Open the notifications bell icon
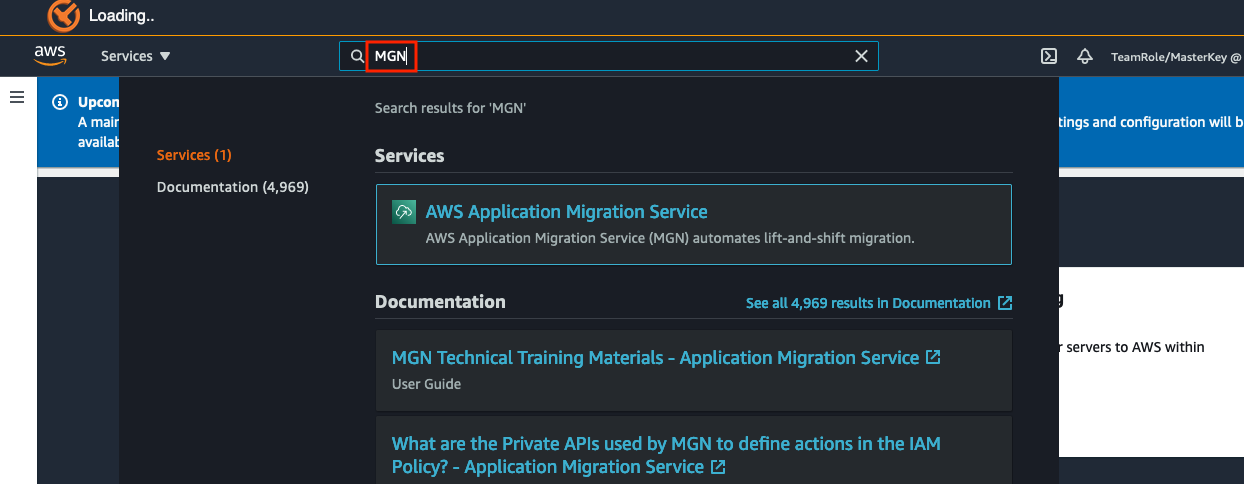1244x484 pixels. tap(1084, 56)
